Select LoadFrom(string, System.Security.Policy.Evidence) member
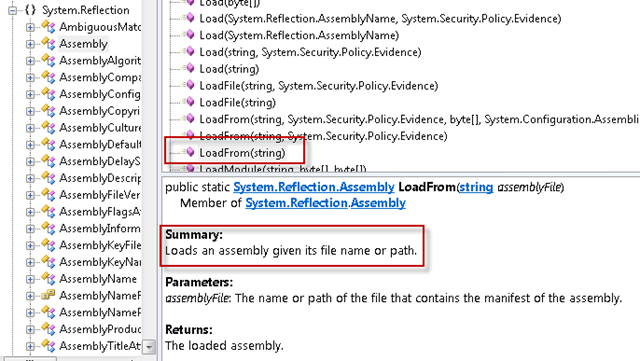The image size is (640, 361). tap(323, 136)
